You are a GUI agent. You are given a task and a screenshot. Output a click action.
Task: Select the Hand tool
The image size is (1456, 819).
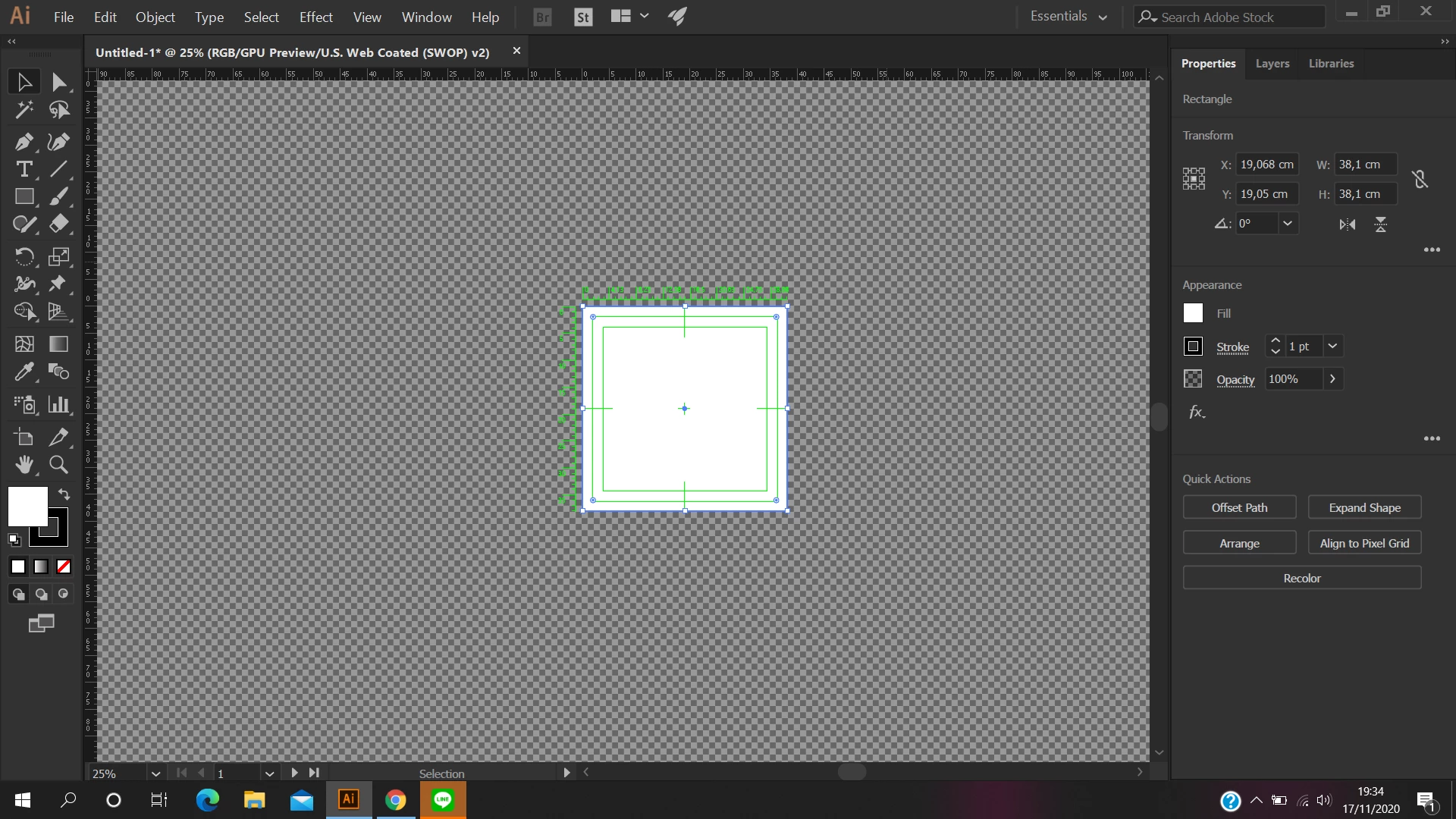click(x=24, y=464)
